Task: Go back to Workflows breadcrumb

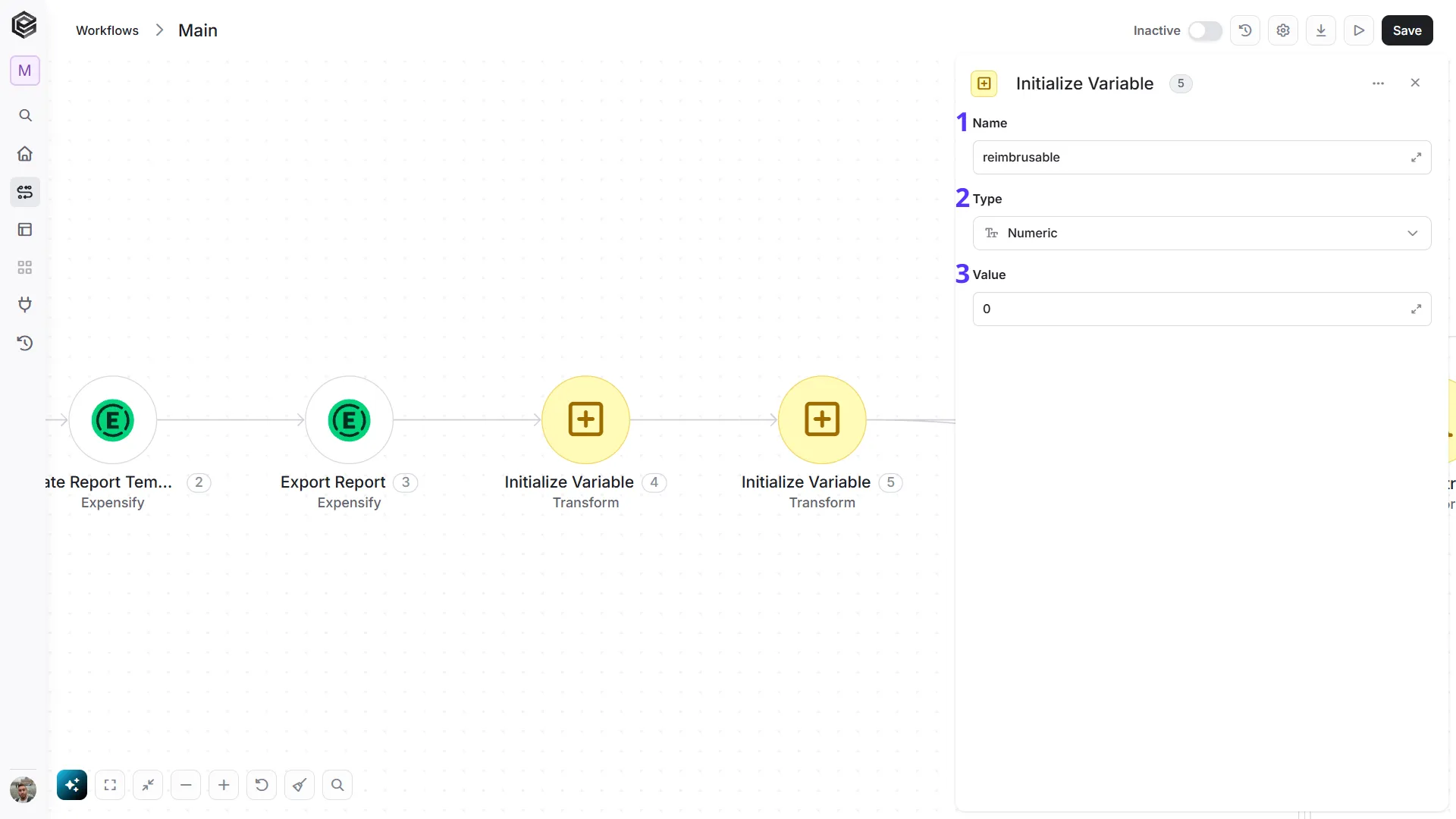Action: pos(107,30)
